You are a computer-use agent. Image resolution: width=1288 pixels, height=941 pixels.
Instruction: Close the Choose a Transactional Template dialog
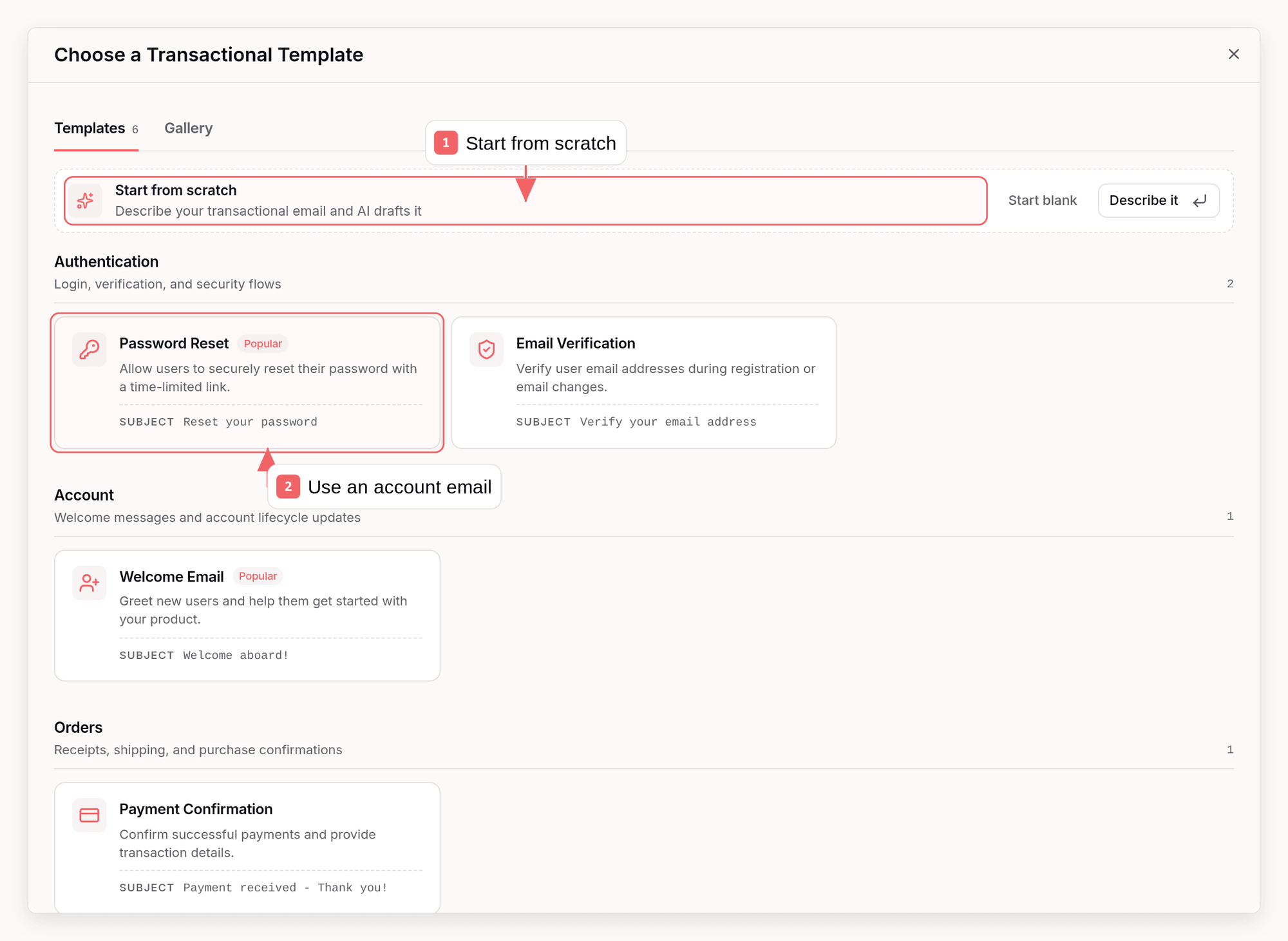tap(1233, 54)
